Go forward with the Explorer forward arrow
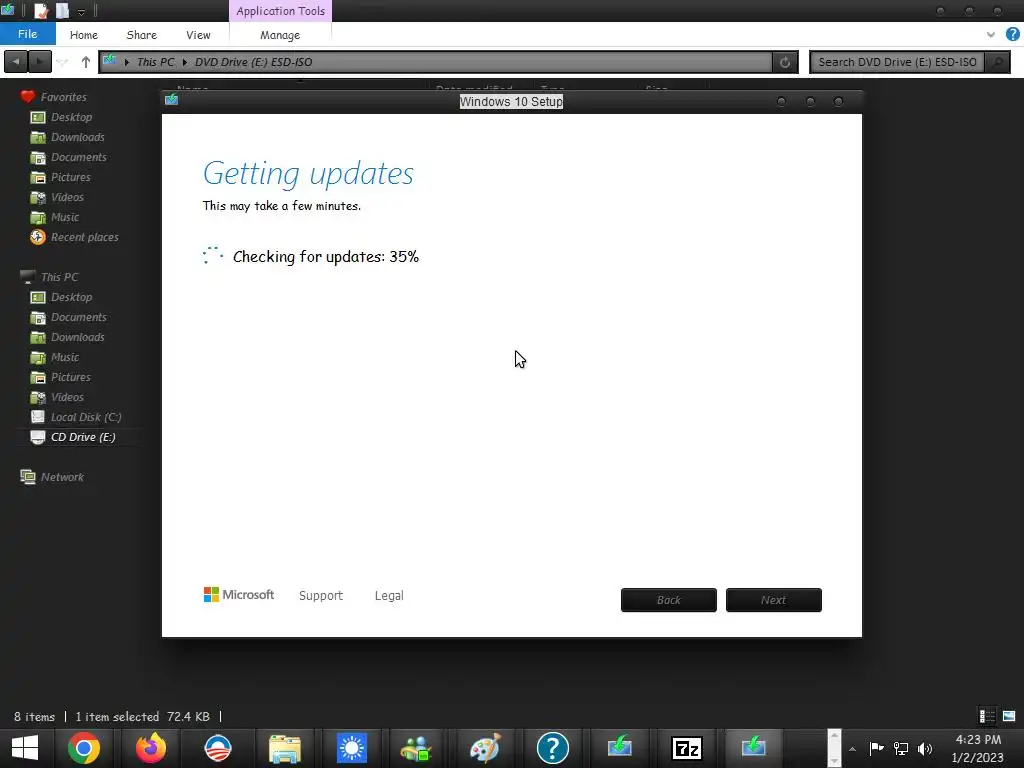1024x768 pixels. (40, 62)
